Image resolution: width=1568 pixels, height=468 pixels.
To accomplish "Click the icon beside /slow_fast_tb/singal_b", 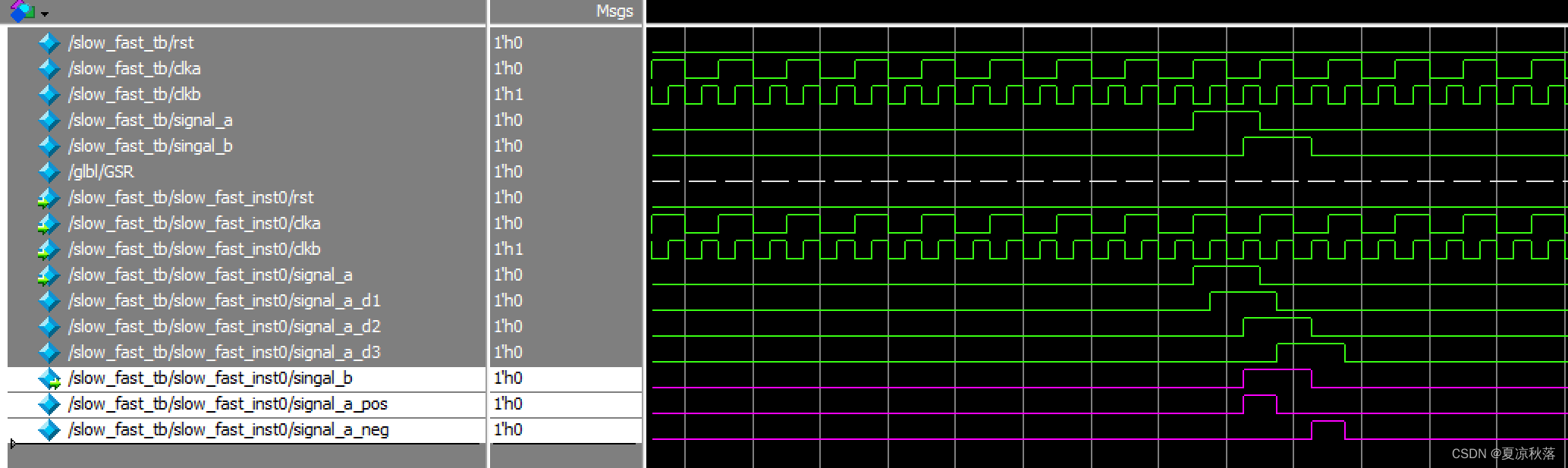I will [x=49, y=146].
